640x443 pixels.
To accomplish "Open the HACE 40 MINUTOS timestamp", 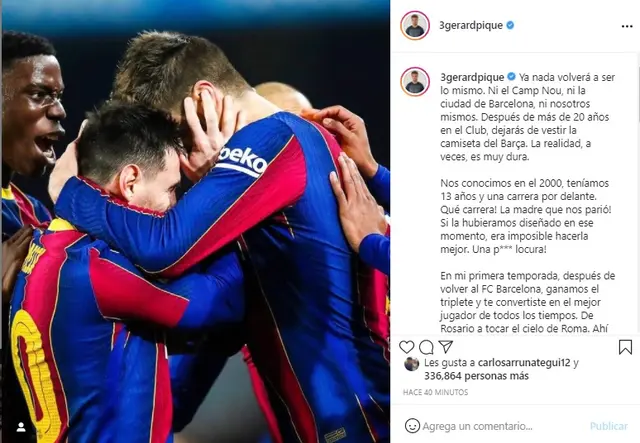I will click(436, 392).
